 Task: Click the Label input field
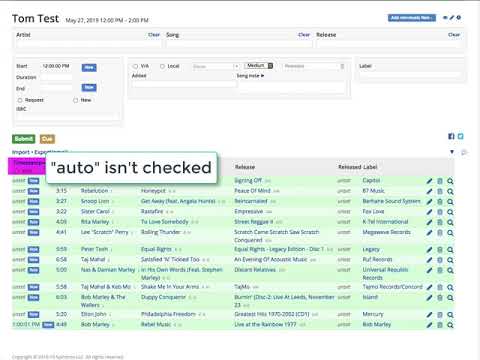click(410, 75)
